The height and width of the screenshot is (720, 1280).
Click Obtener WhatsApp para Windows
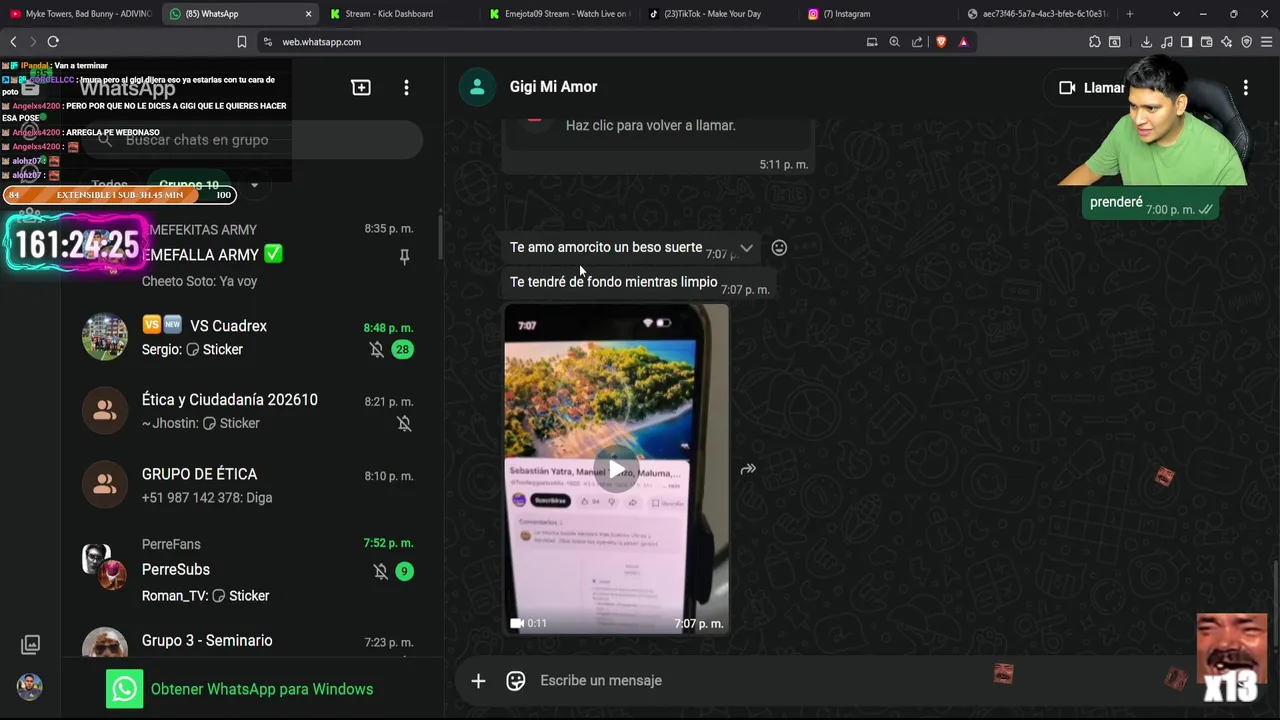(x=240, y=689)
